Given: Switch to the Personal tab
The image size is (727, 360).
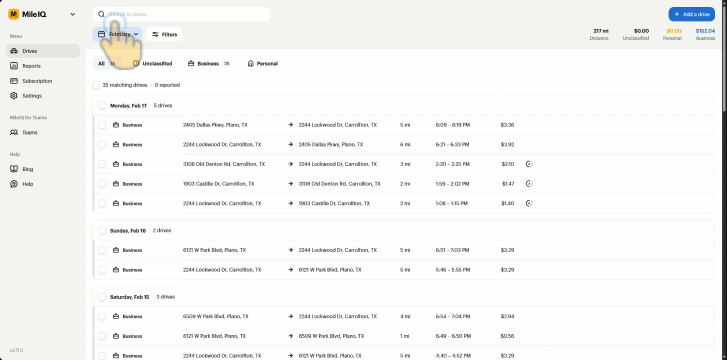Looking at the screenshot, I should pyautogui.click(x=262, y=64).
